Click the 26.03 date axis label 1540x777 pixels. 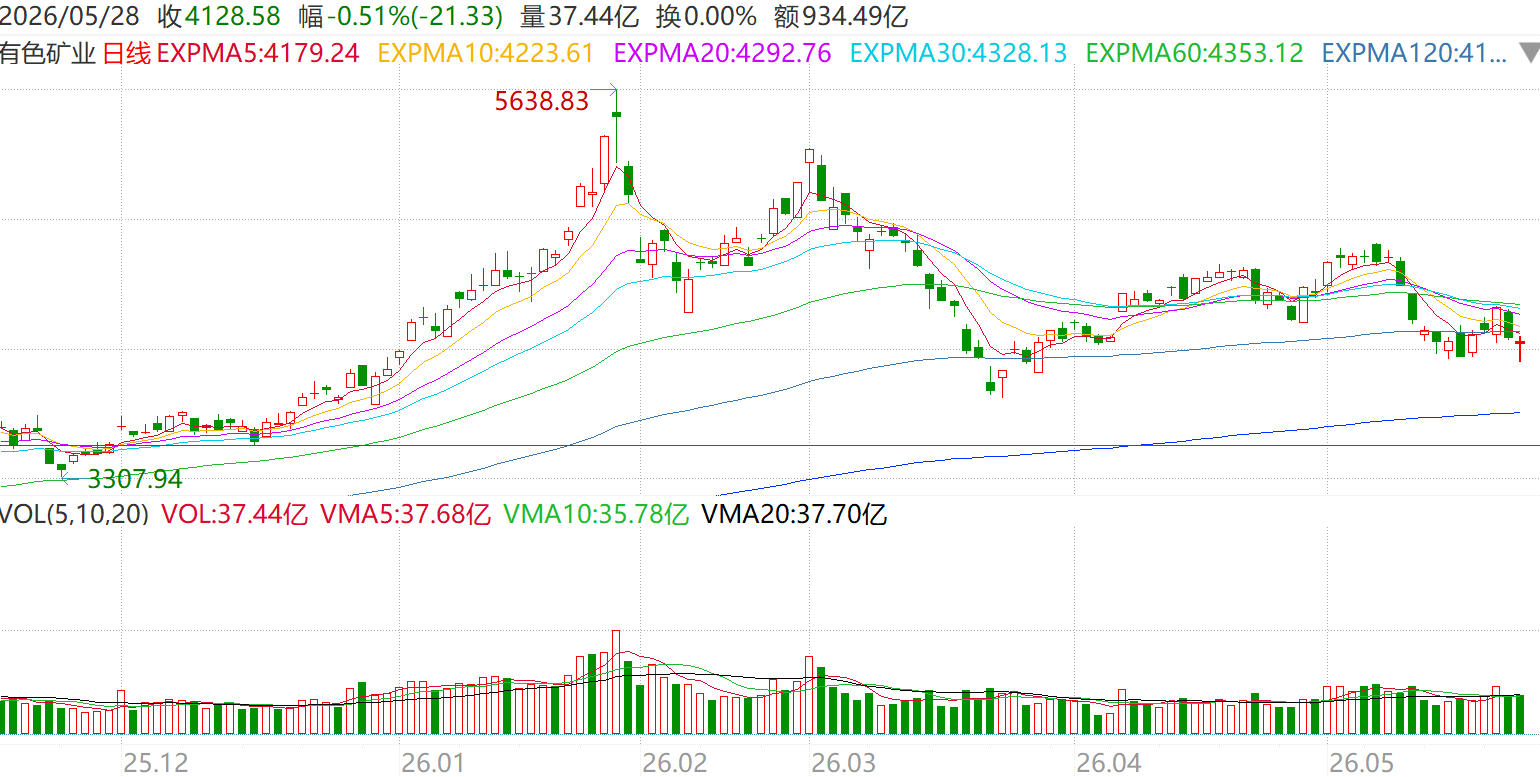[843, 763]
